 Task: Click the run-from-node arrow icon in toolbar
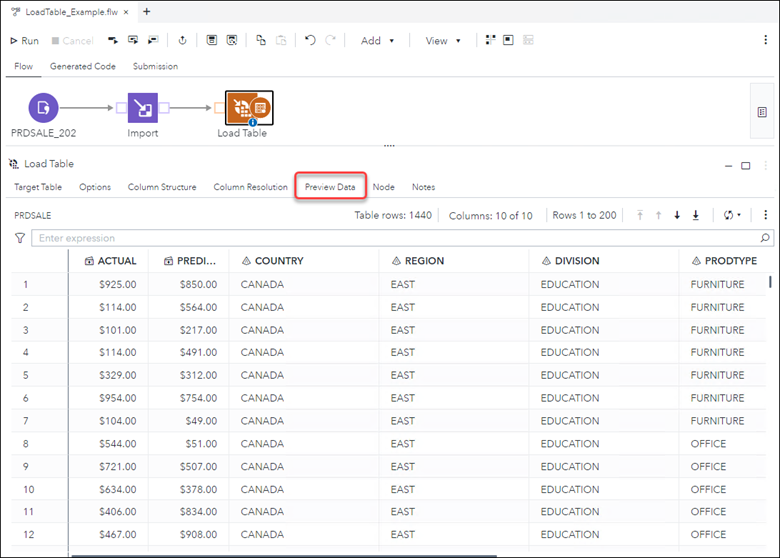click(113, 40)
